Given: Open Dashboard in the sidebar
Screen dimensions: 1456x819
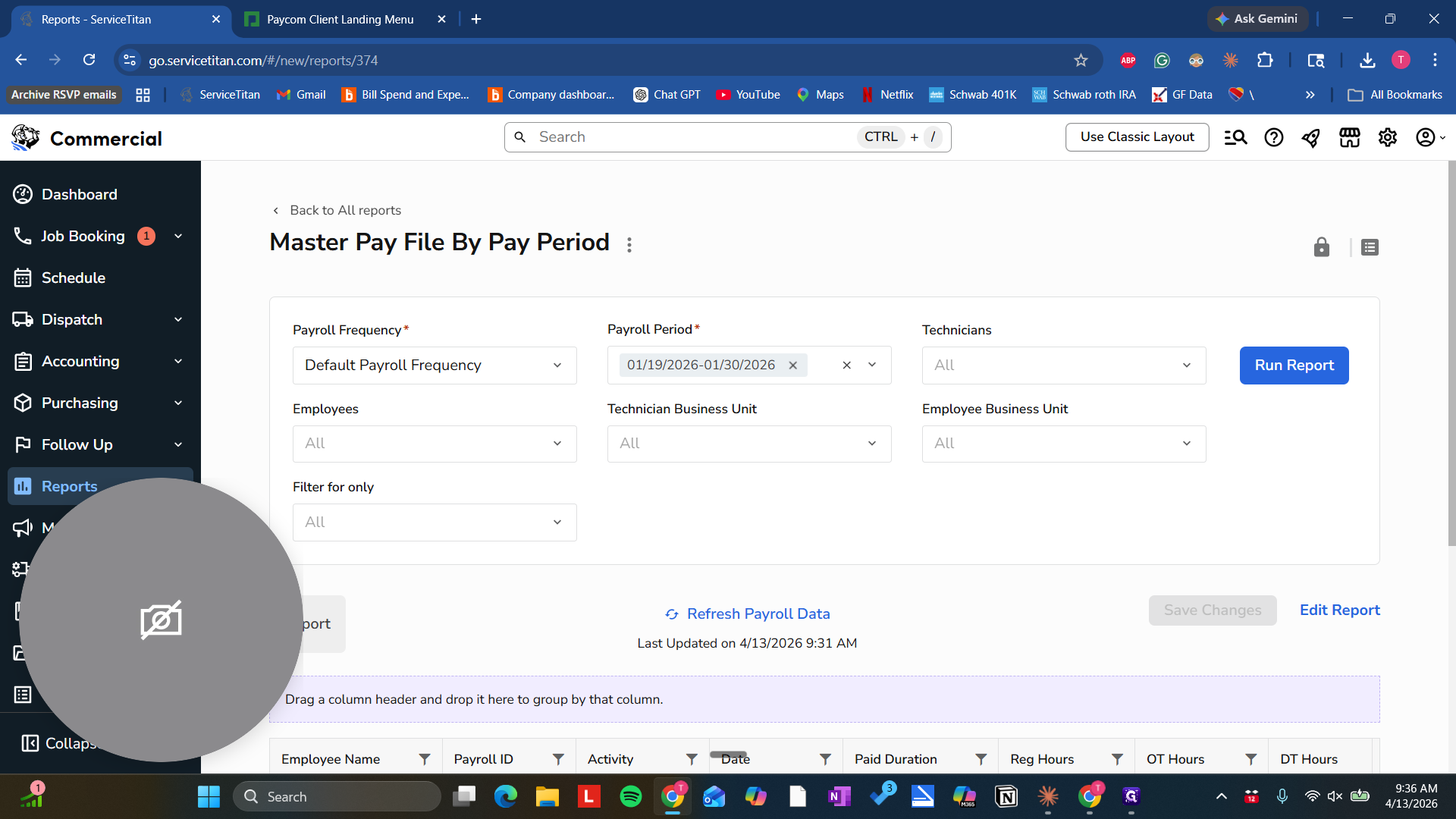Looking at the screenshot, I should click(79, 195).
